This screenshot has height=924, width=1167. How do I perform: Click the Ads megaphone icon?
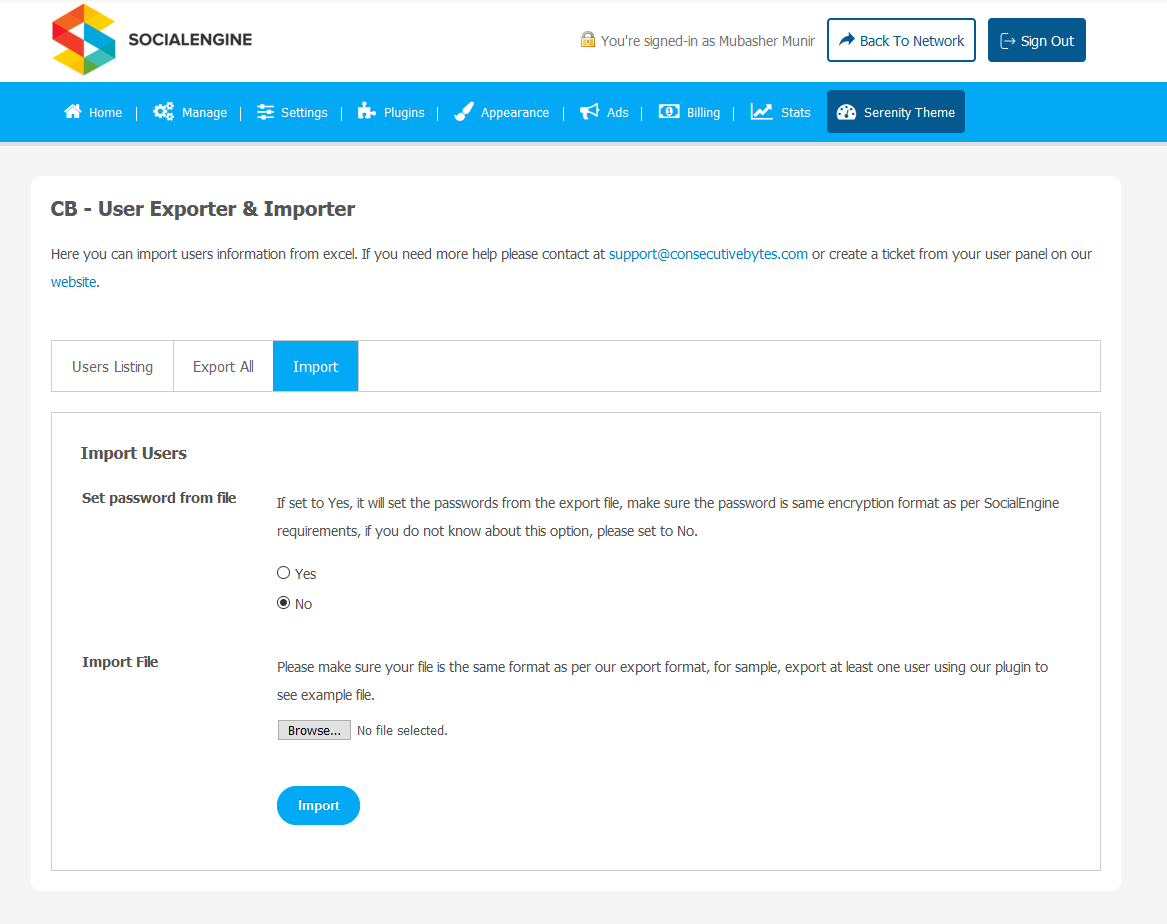[x=589, y=112]
